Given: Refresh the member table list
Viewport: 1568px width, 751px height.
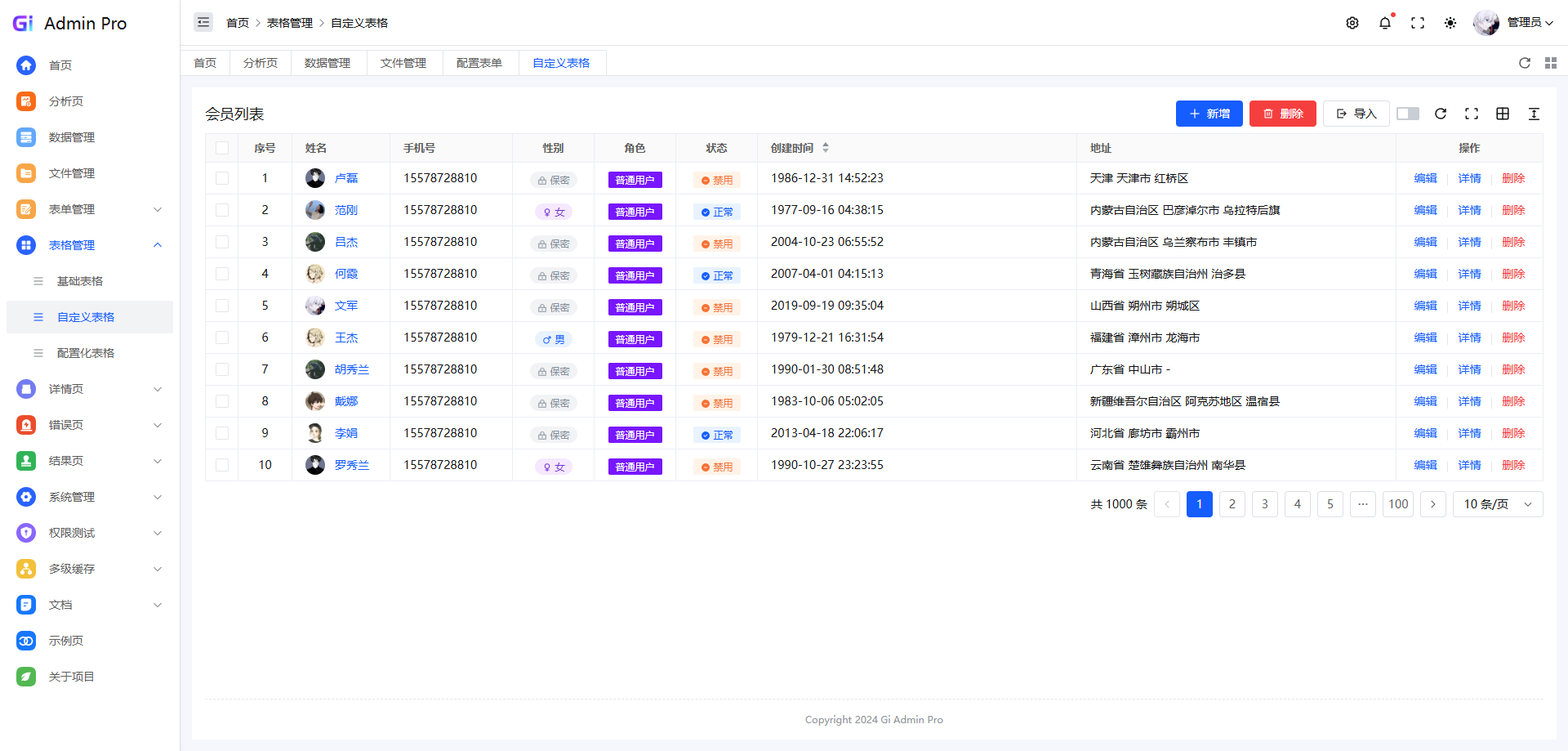Looking at the screenshot, I should pyautogui.click(x=1441, y=114).
